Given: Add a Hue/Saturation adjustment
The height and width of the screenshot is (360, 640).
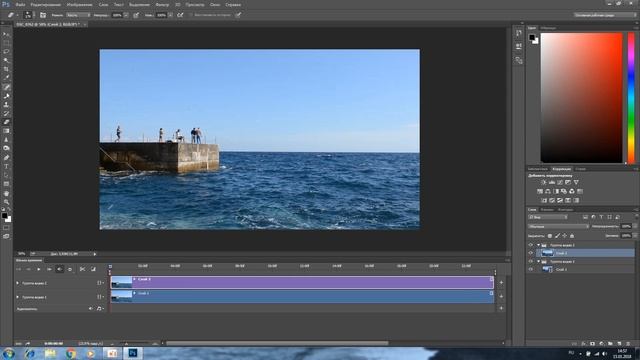Looking at the screenshot, I should [x=540, y=191].
